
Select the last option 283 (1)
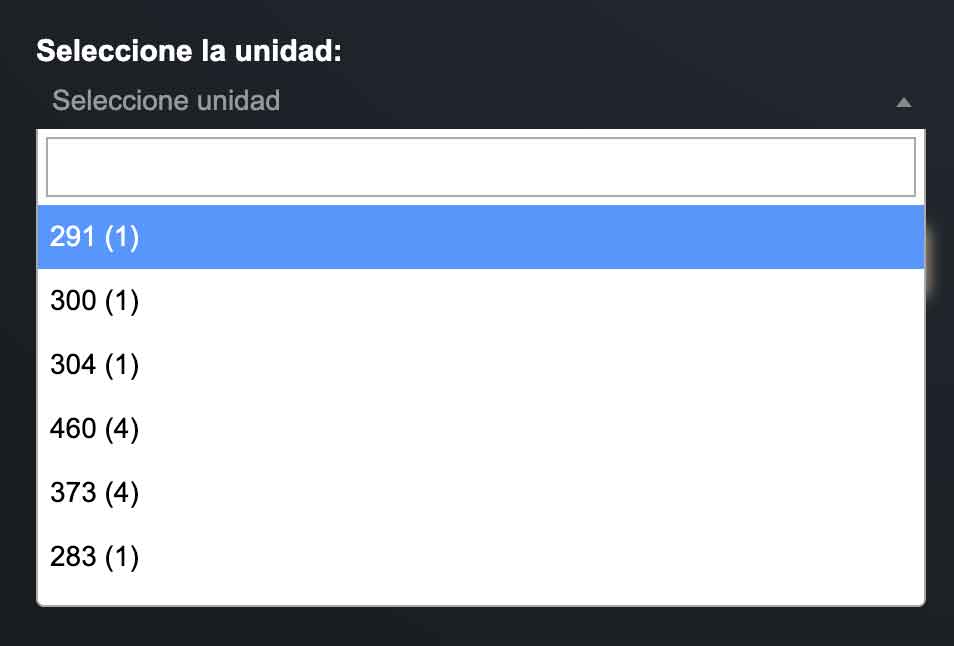pyautogui.click(x=481, y=556)
